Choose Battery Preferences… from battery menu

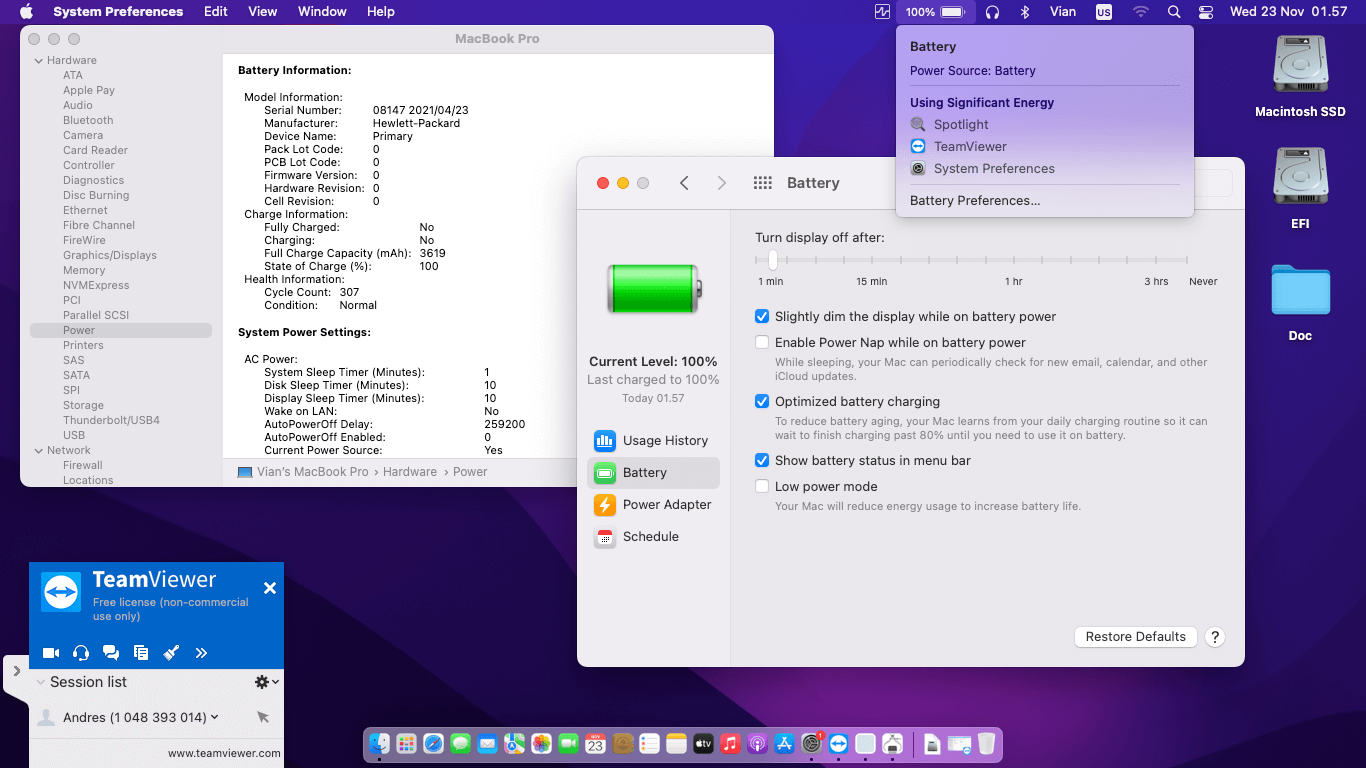click(x=974, y=201)
